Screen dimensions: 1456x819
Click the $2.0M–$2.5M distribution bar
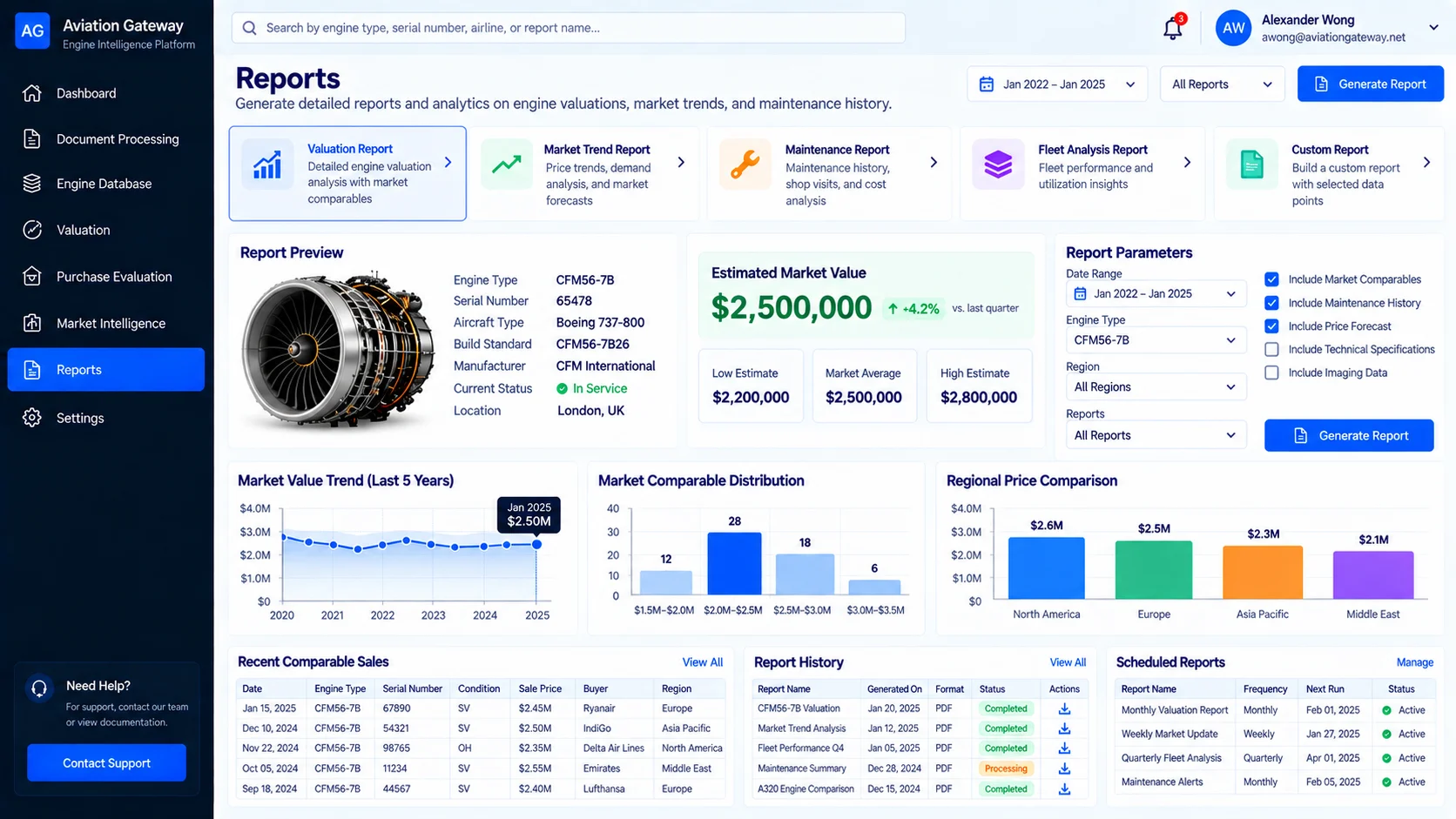pyautogui.click(x=734, y=564)
